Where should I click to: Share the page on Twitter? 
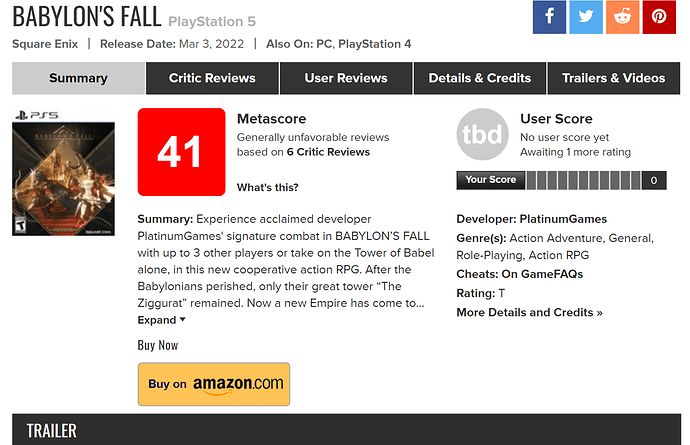coord(587,18)
